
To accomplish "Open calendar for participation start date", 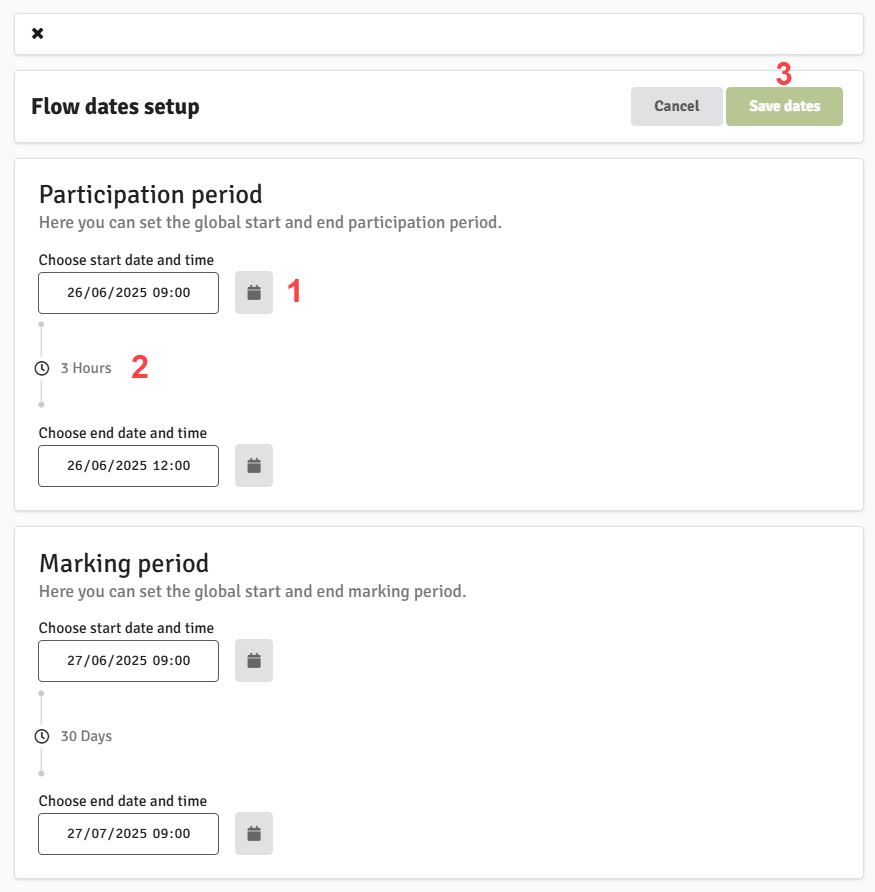I will [x=254, y=292].
